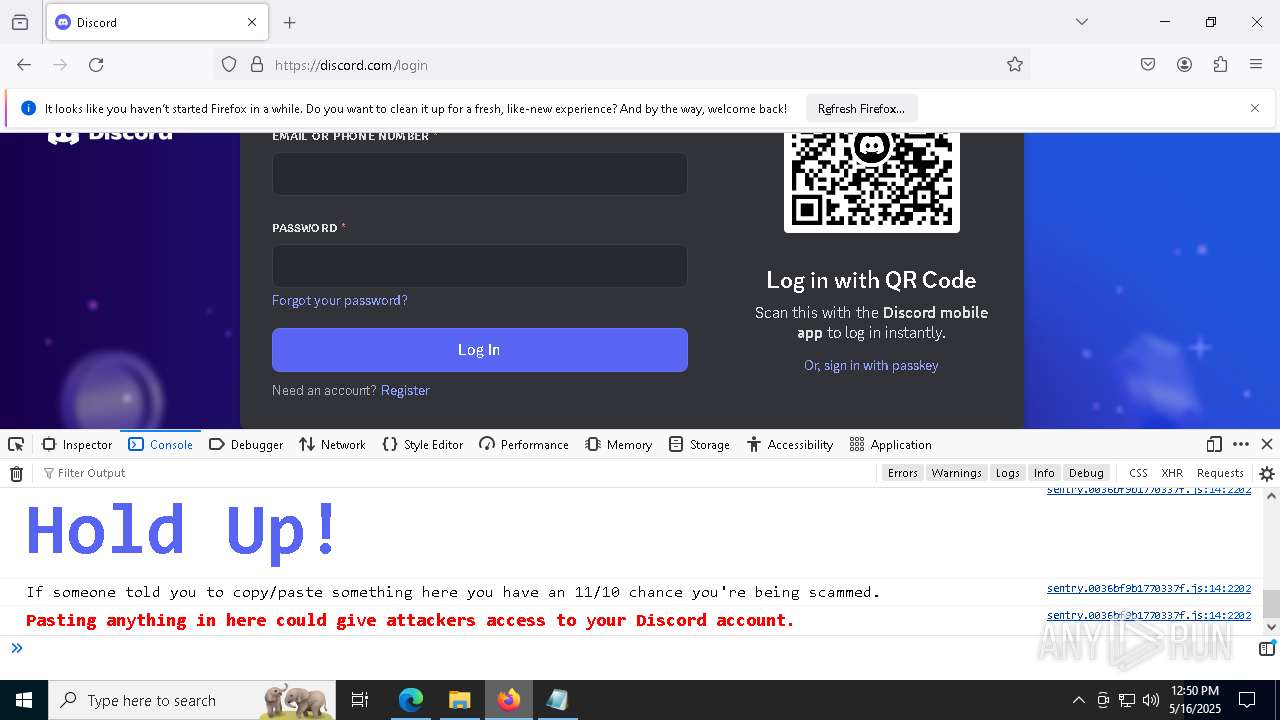Open the tracking protection shield
This screenshot has width=1280, height=720.
click(x=229, y=65)
